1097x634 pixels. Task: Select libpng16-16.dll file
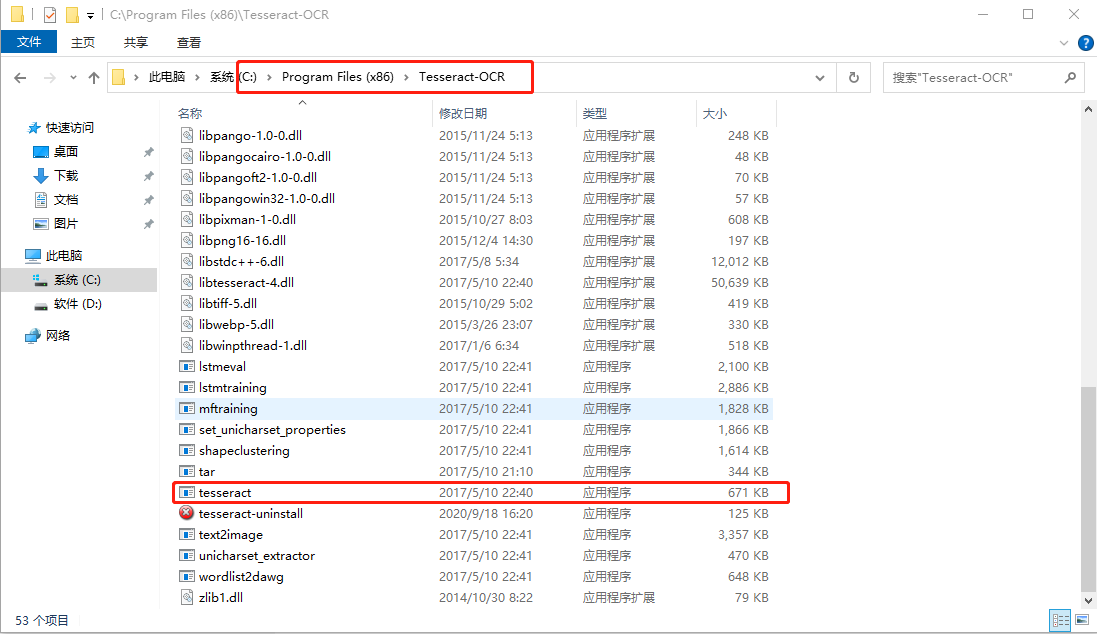(x=242, y=240)
